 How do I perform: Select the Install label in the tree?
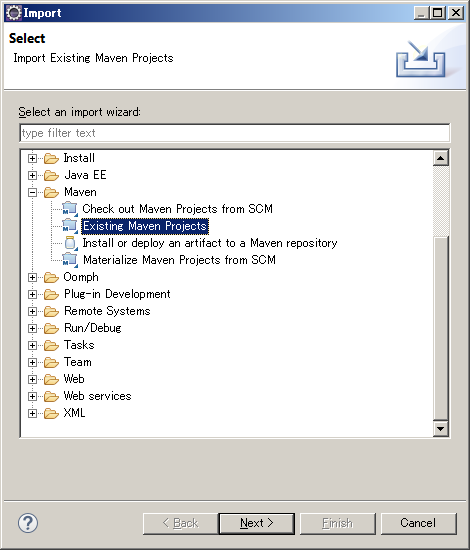tap(79, 158)
